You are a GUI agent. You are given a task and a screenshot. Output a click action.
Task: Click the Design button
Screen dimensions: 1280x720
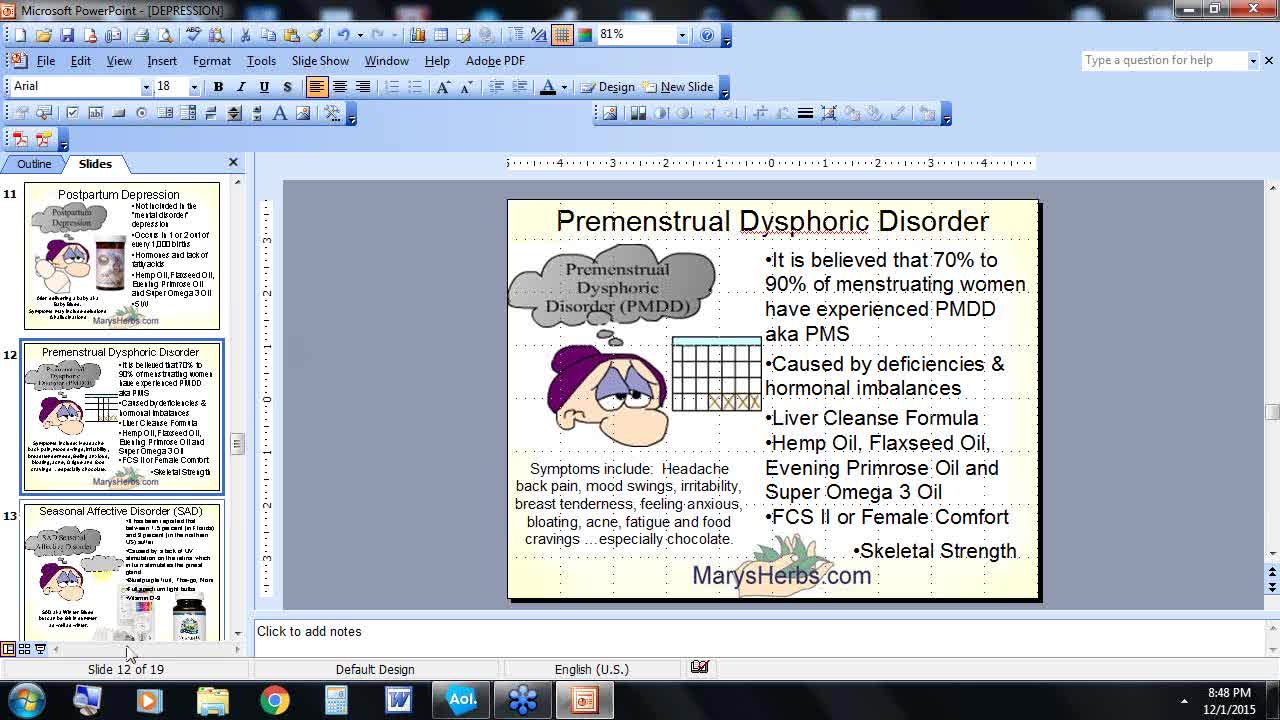tap(607, 87)
